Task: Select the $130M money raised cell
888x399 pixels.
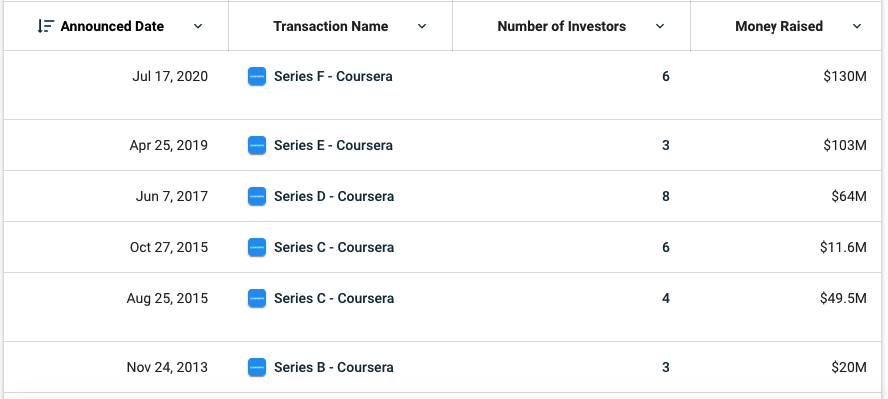Action: click(x=845, y=76)
